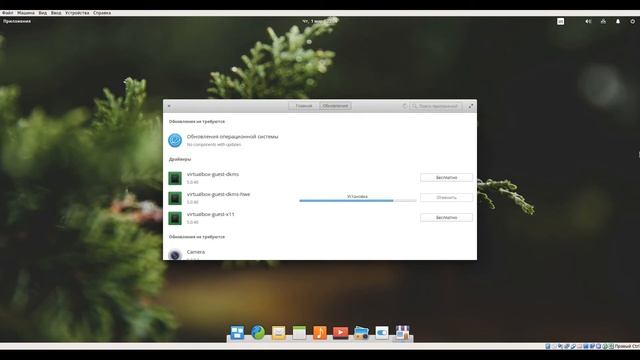Switch to the Главная tab

pos(303,106)
